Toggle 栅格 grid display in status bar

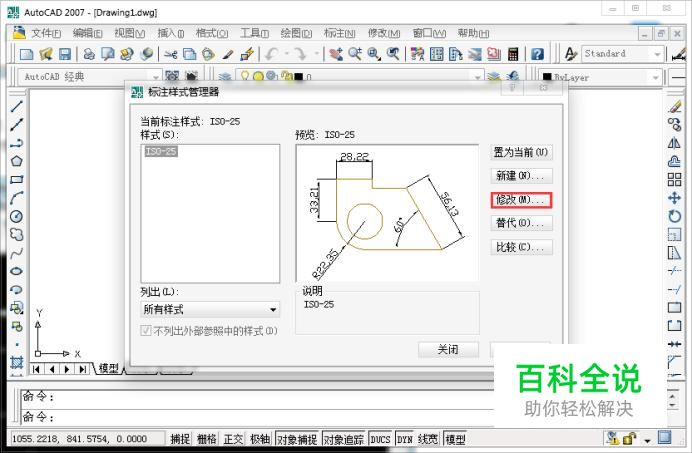click(x=207, y=439)
